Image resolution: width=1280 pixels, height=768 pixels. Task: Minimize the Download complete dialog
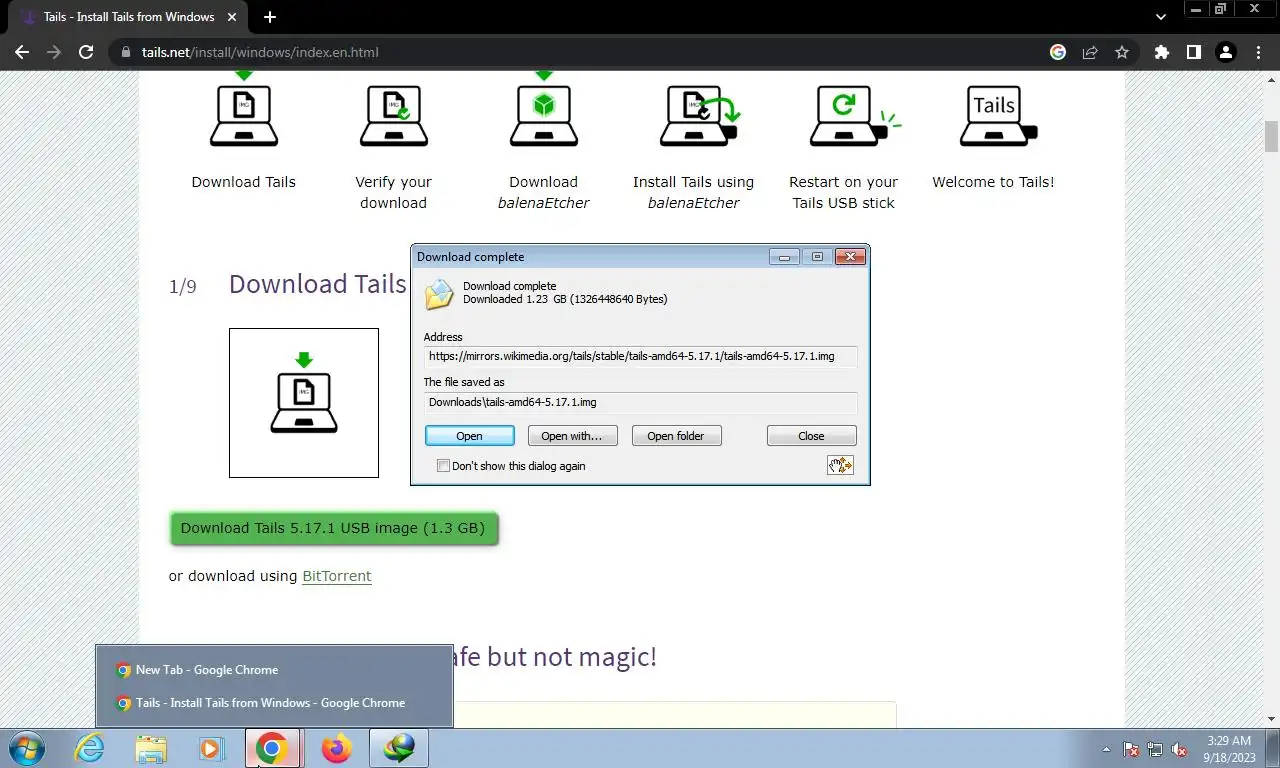784,257
